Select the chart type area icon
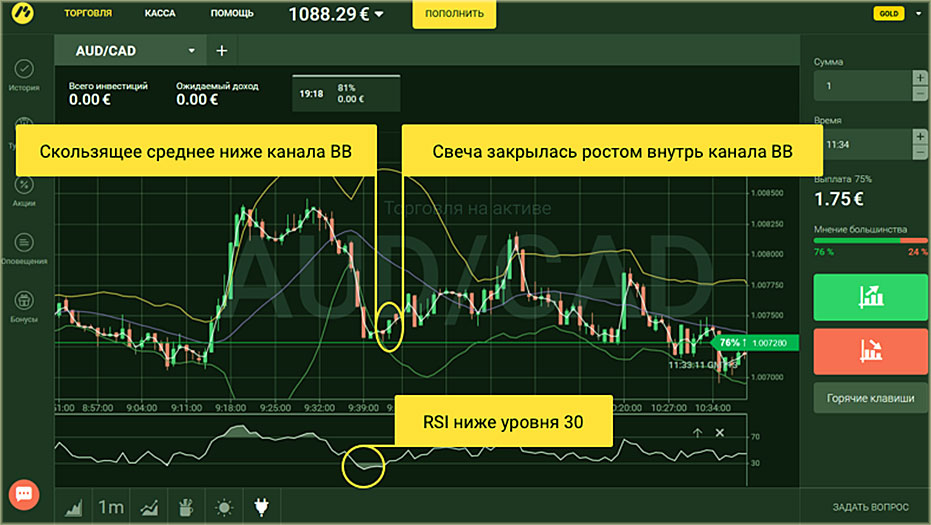Image resolution: width=931 pixels, height=525 pixels. 73,507
